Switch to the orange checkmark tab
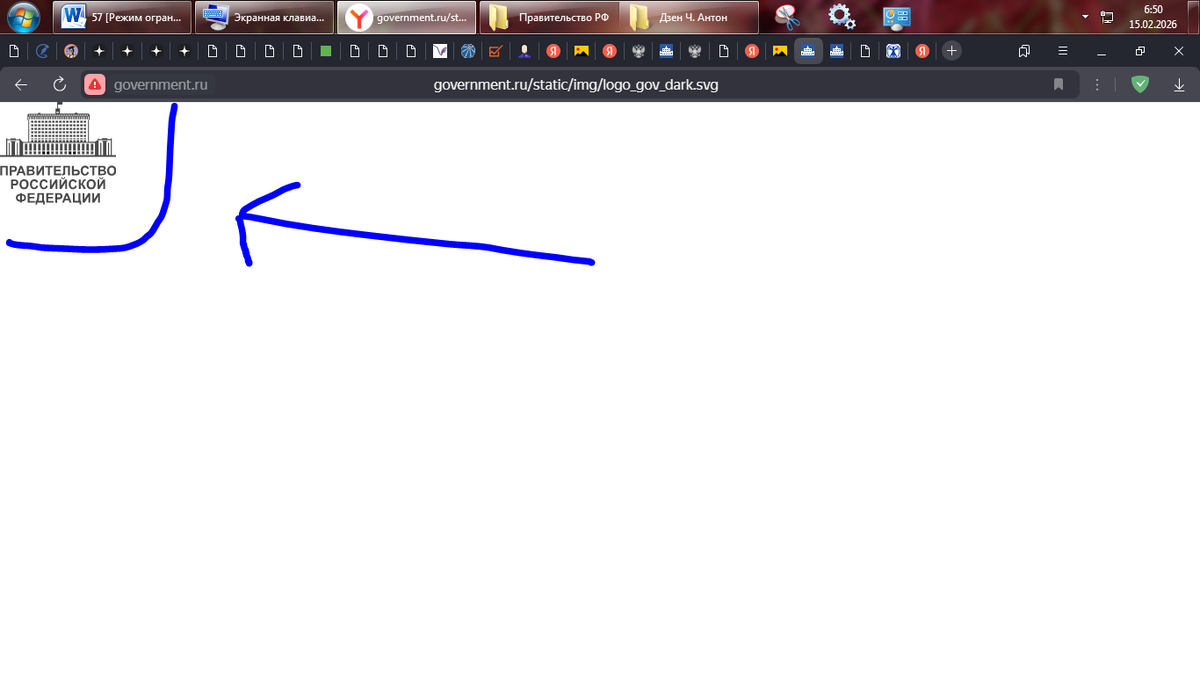Viewport: 1200px width, 675px height. pos(495,51)
